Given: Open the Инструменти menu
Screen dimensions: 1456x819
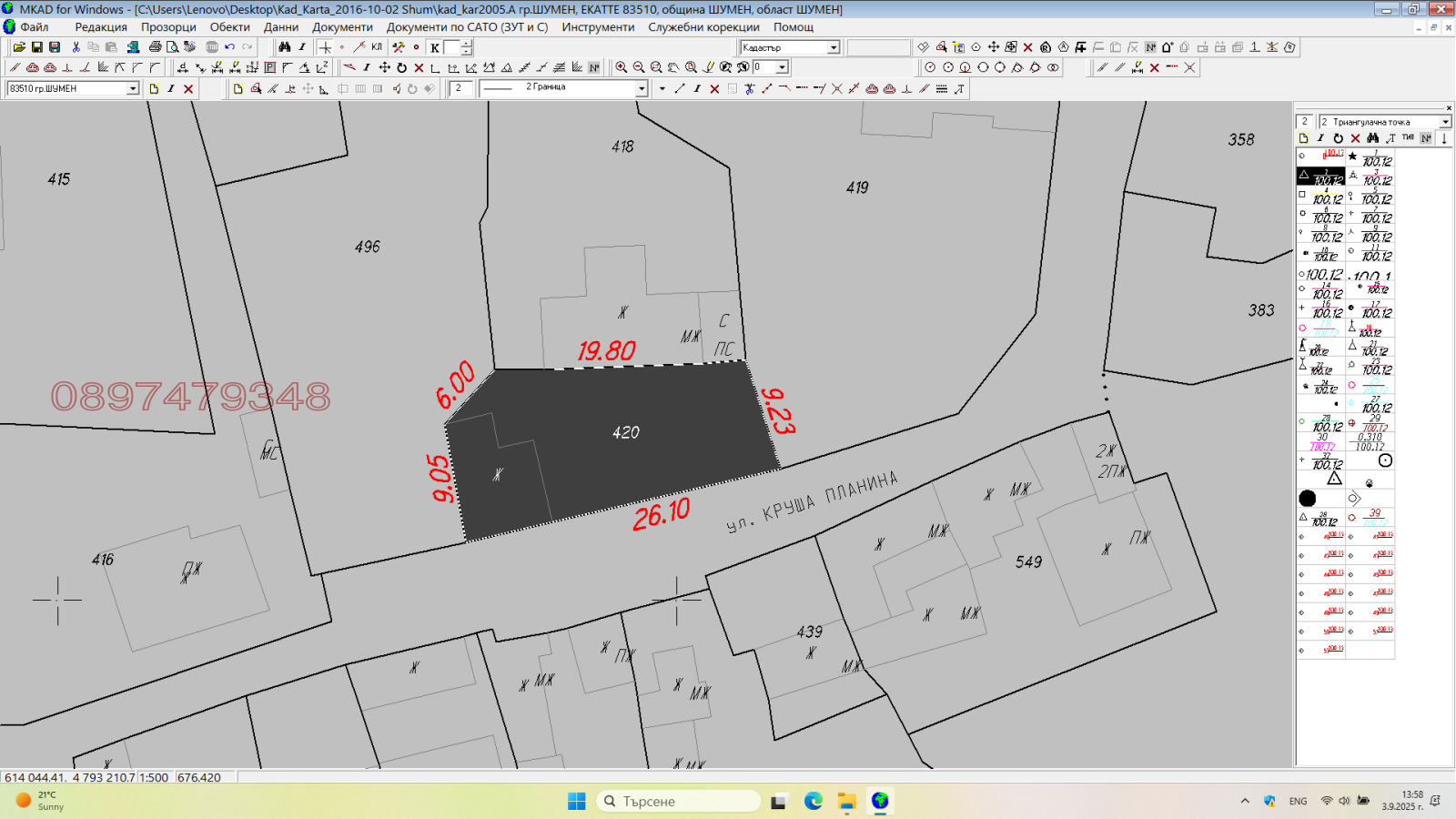Looking at the screenshot, I should click(598, 27).
